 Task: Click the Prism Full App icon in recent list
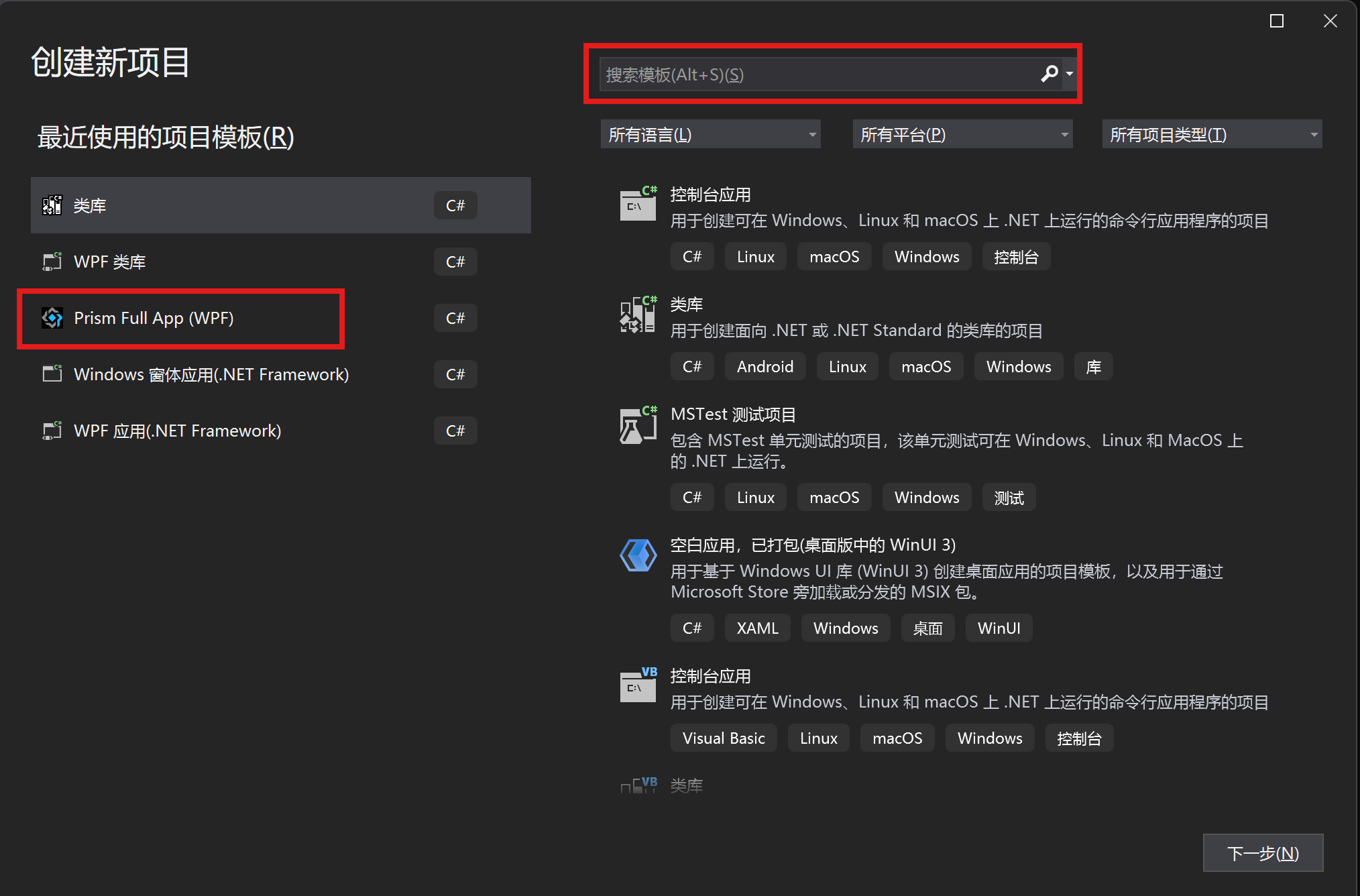tap(52, 318)
